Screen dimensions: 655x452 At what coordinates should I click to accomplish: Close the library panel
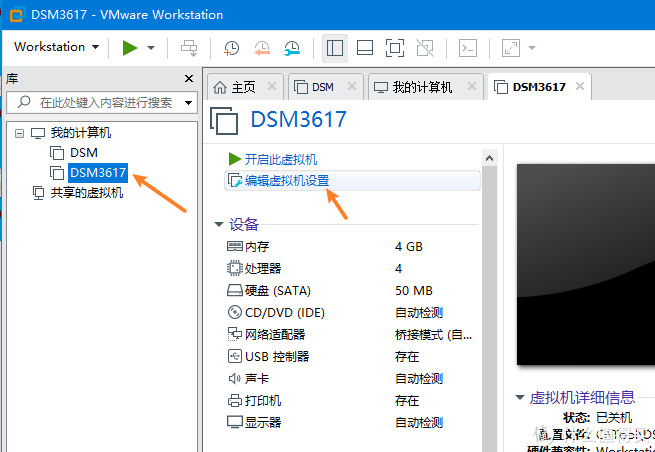click(x=189, y=79)
